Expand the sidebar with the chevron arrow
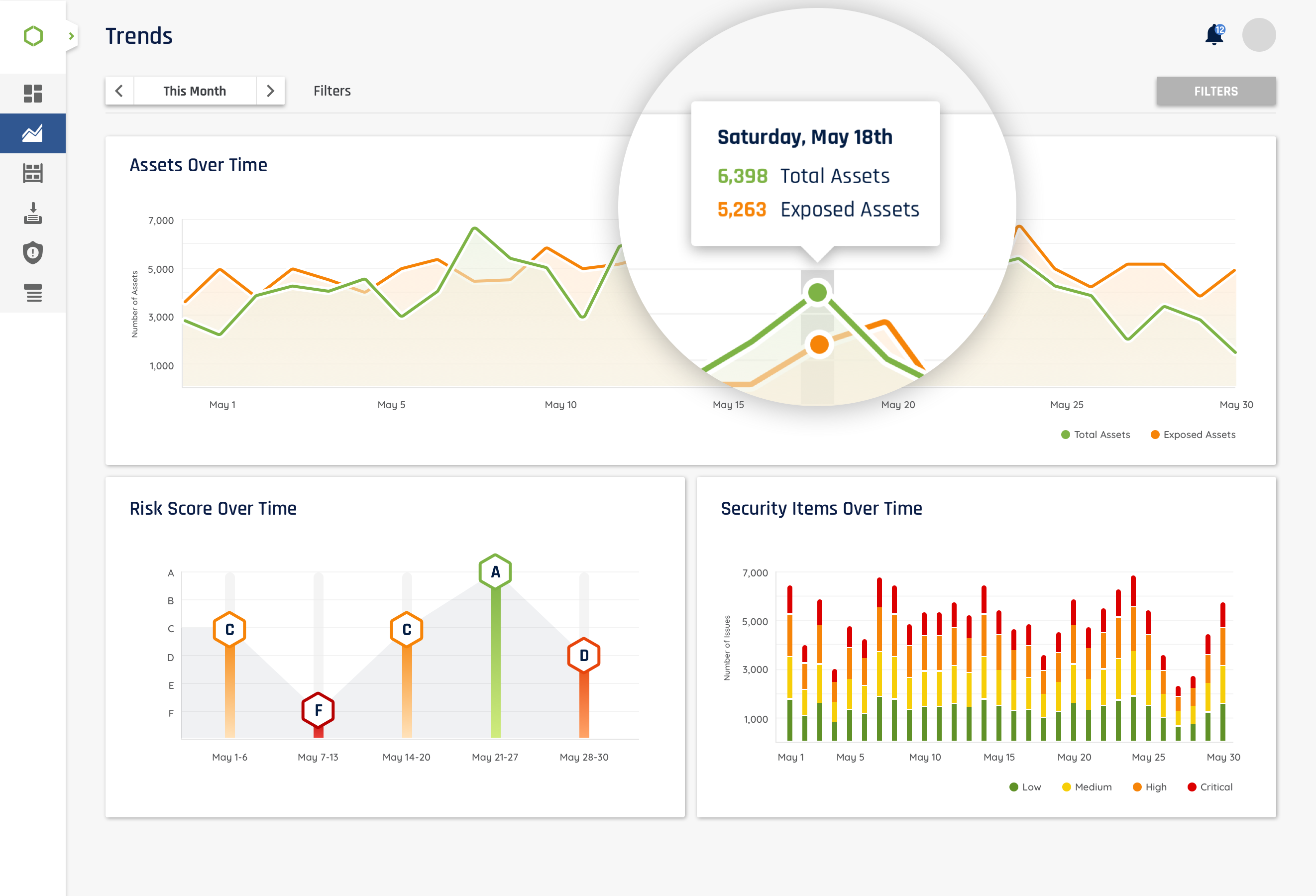1316x896 pixels. 71,36
